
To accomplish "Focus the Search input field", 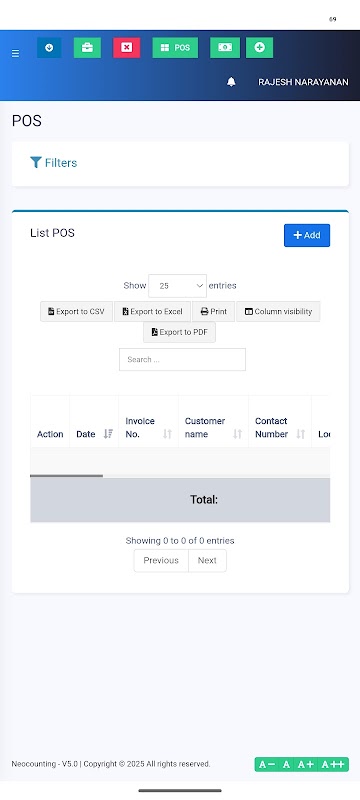I will coord(183,360).
